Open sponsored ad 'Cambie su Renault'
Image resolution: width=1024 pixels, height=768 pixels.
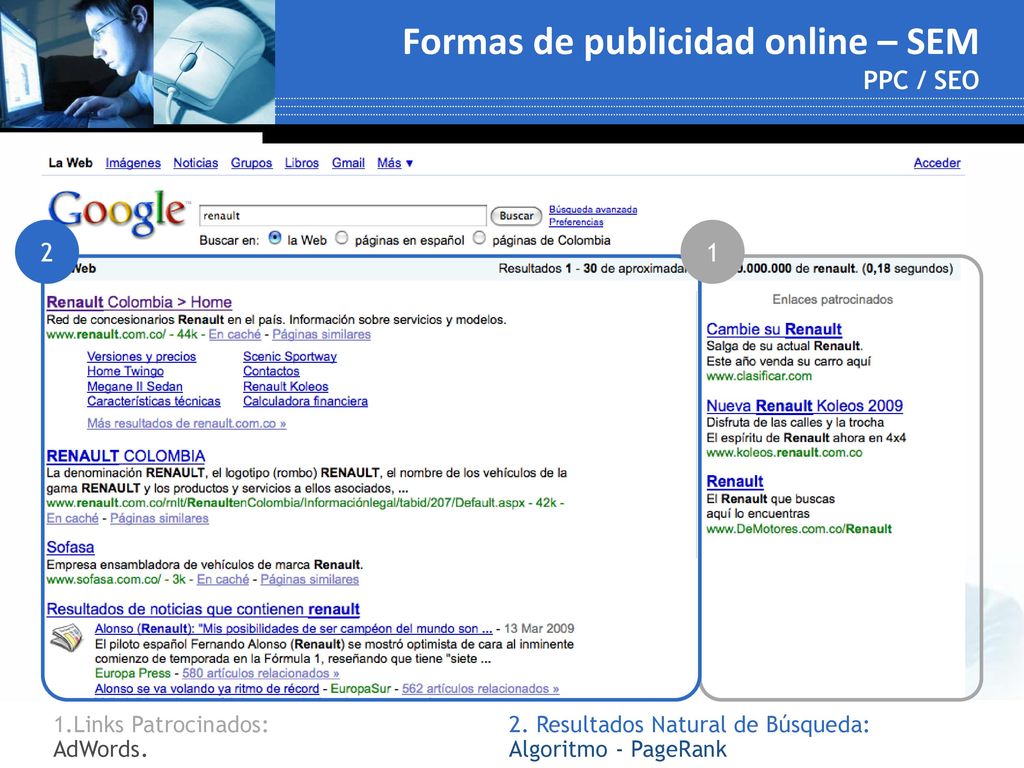pos(774,329)
